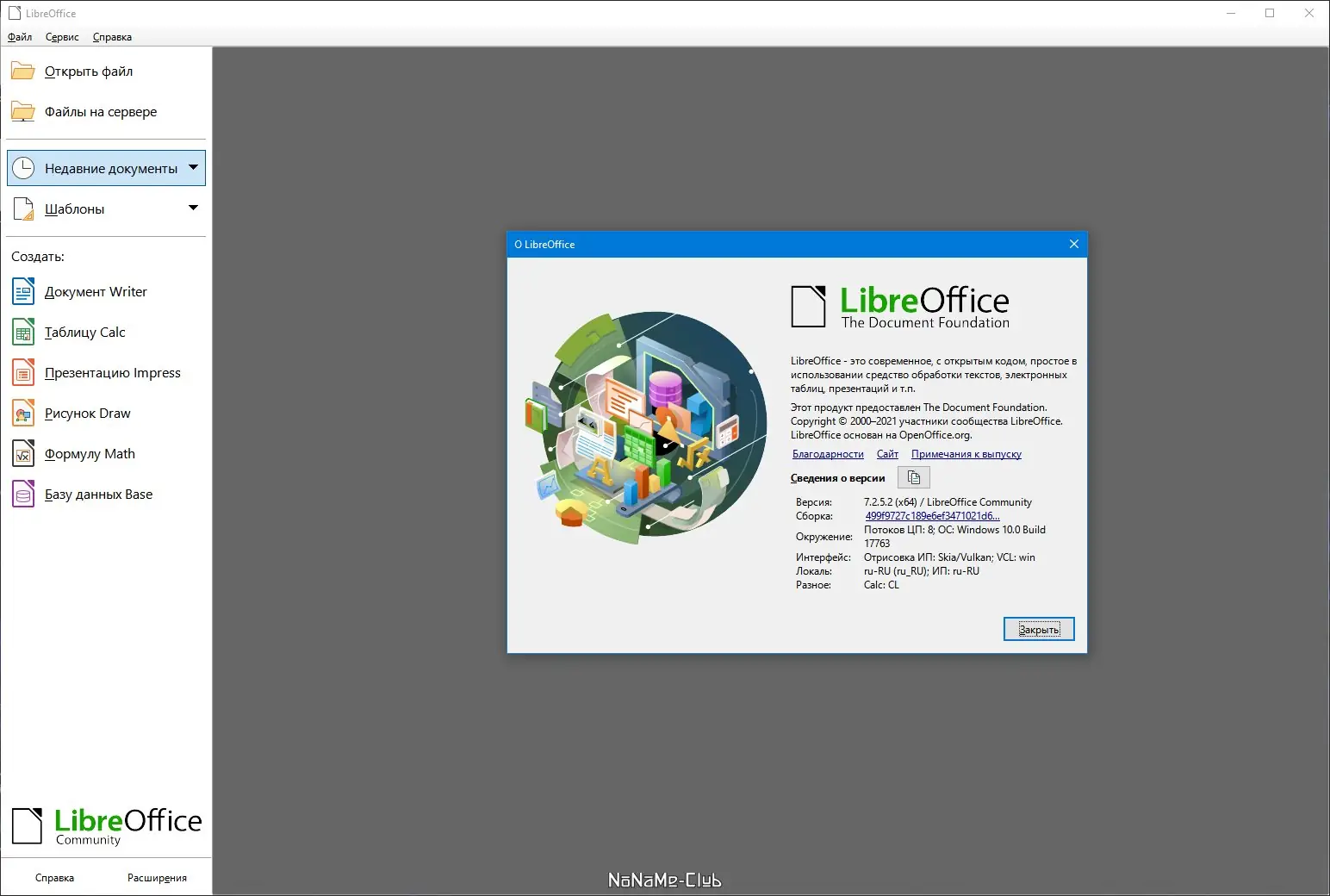Select Недавние документы label

point(111,169)
